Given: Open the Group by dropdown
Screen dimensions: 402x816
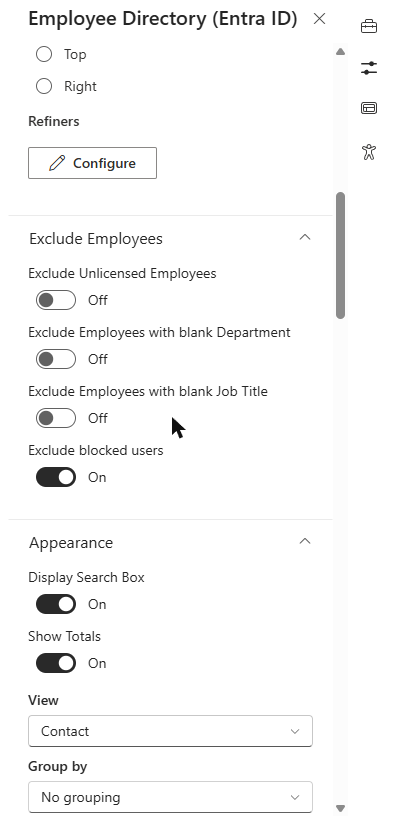Looking at the screenshot, I should pos(170,797).
